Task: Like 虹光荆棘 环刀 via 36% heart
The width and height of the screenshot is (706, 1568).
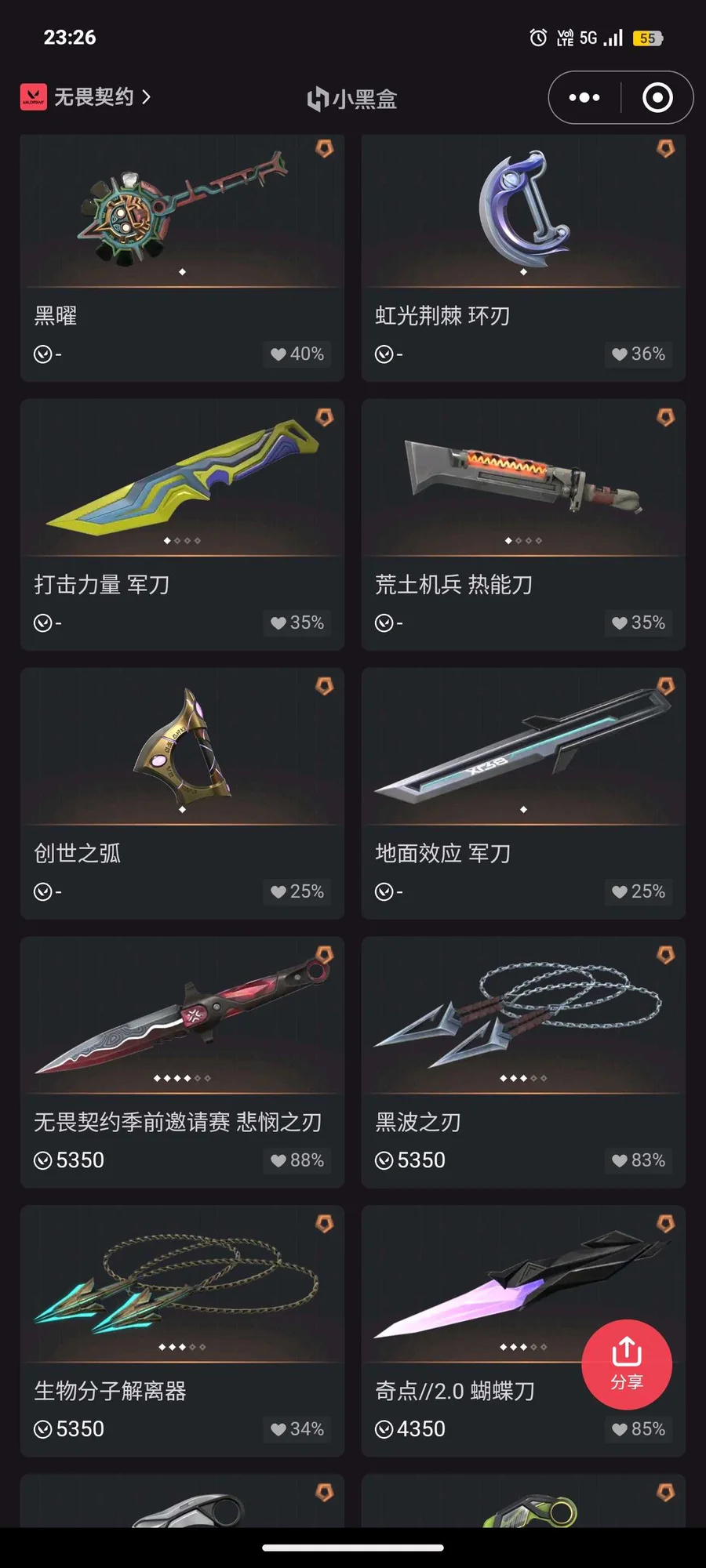Action: click(639, 354)
